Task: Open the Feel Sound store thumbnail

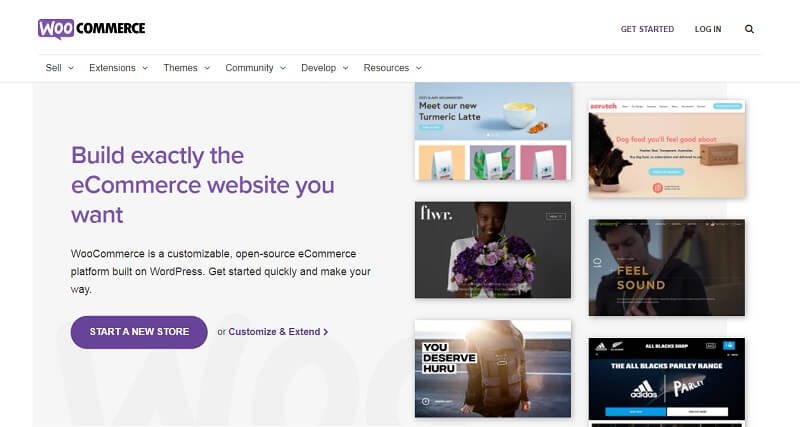Action: 667,268
